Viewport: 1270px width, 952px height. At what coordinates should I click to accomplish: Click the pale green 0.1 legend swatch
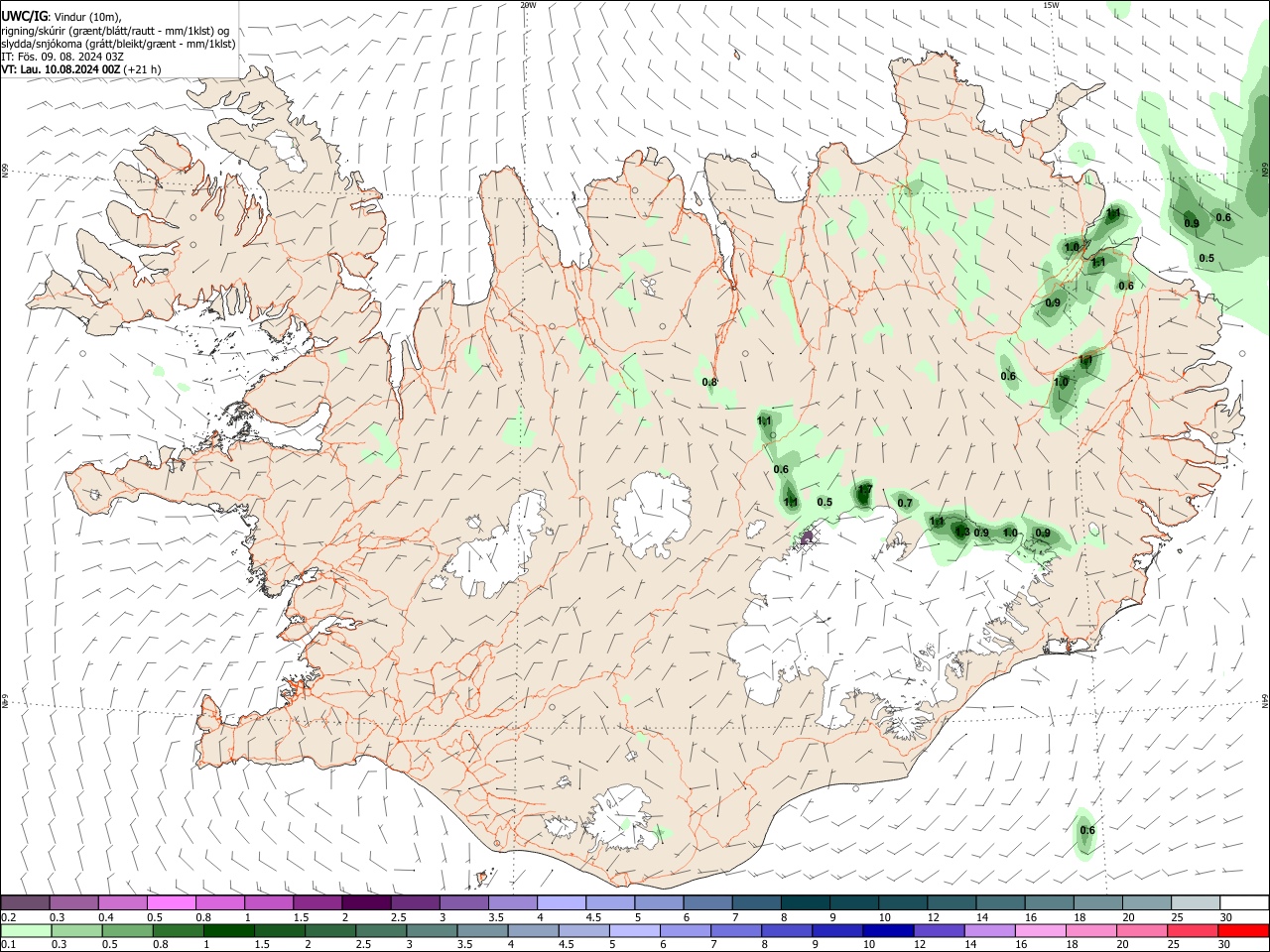26,930
